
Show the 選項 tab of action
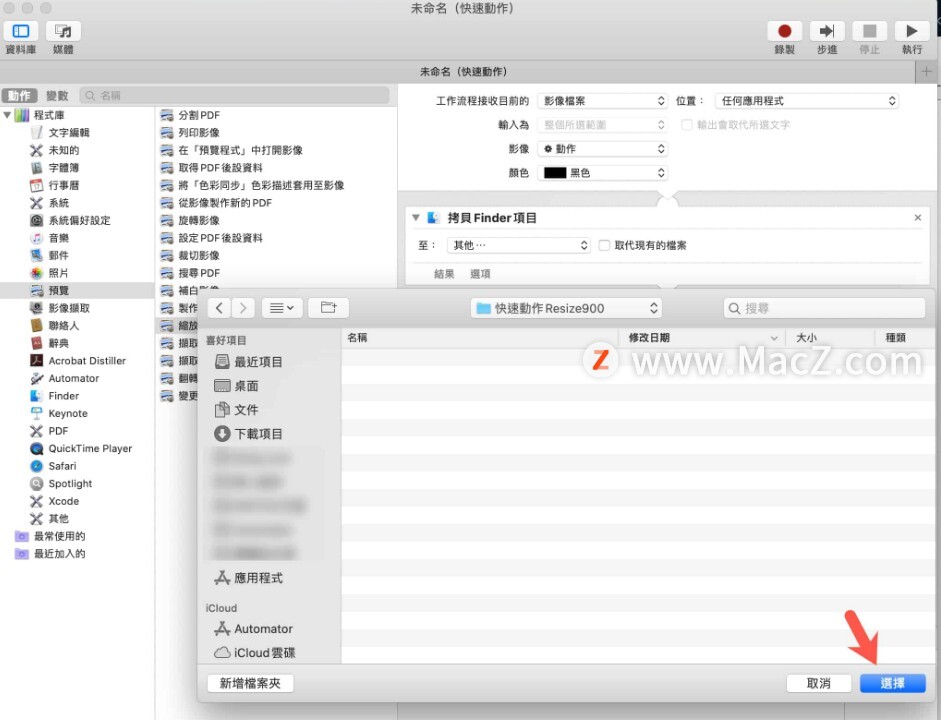click(480, 274)
